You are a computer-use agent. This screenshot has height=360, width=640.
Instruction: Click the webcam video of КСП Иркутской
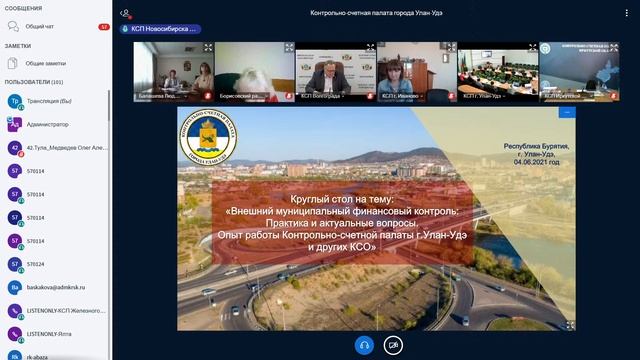pyautogui.click(x=579, y=71)
